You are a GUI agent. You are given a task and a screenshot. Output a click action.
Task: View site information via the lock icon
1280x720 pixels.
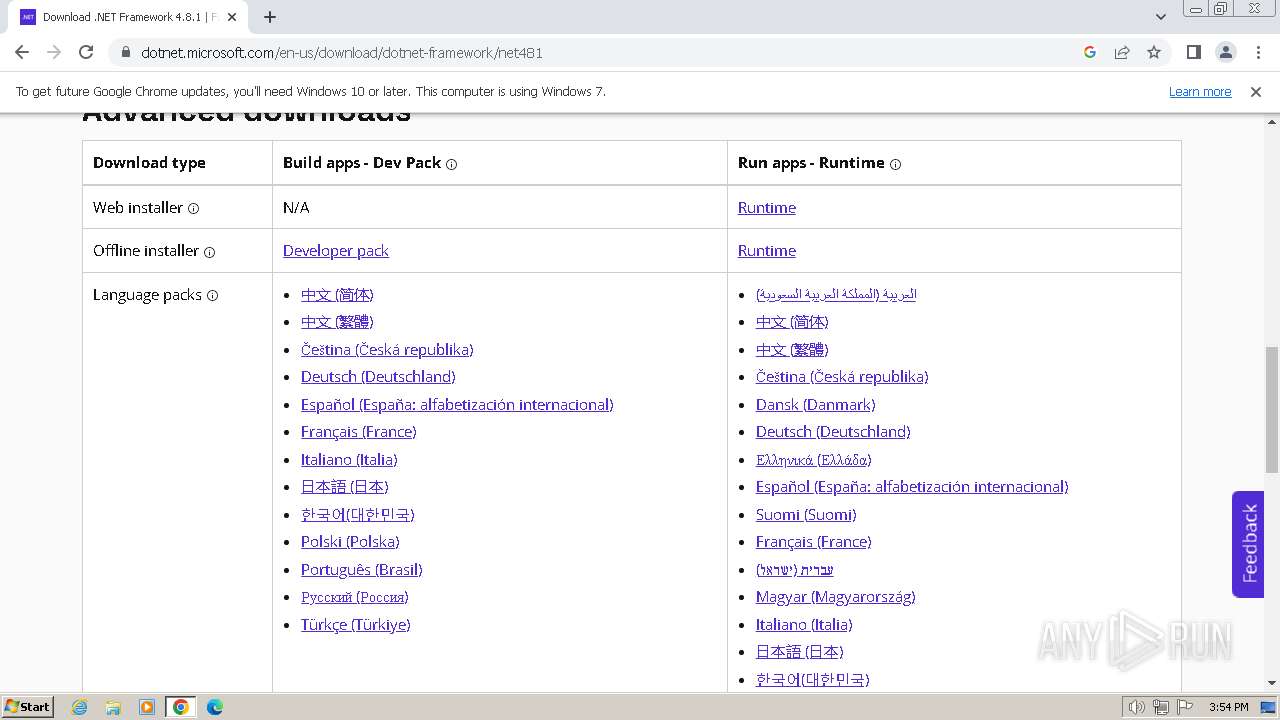125,52
